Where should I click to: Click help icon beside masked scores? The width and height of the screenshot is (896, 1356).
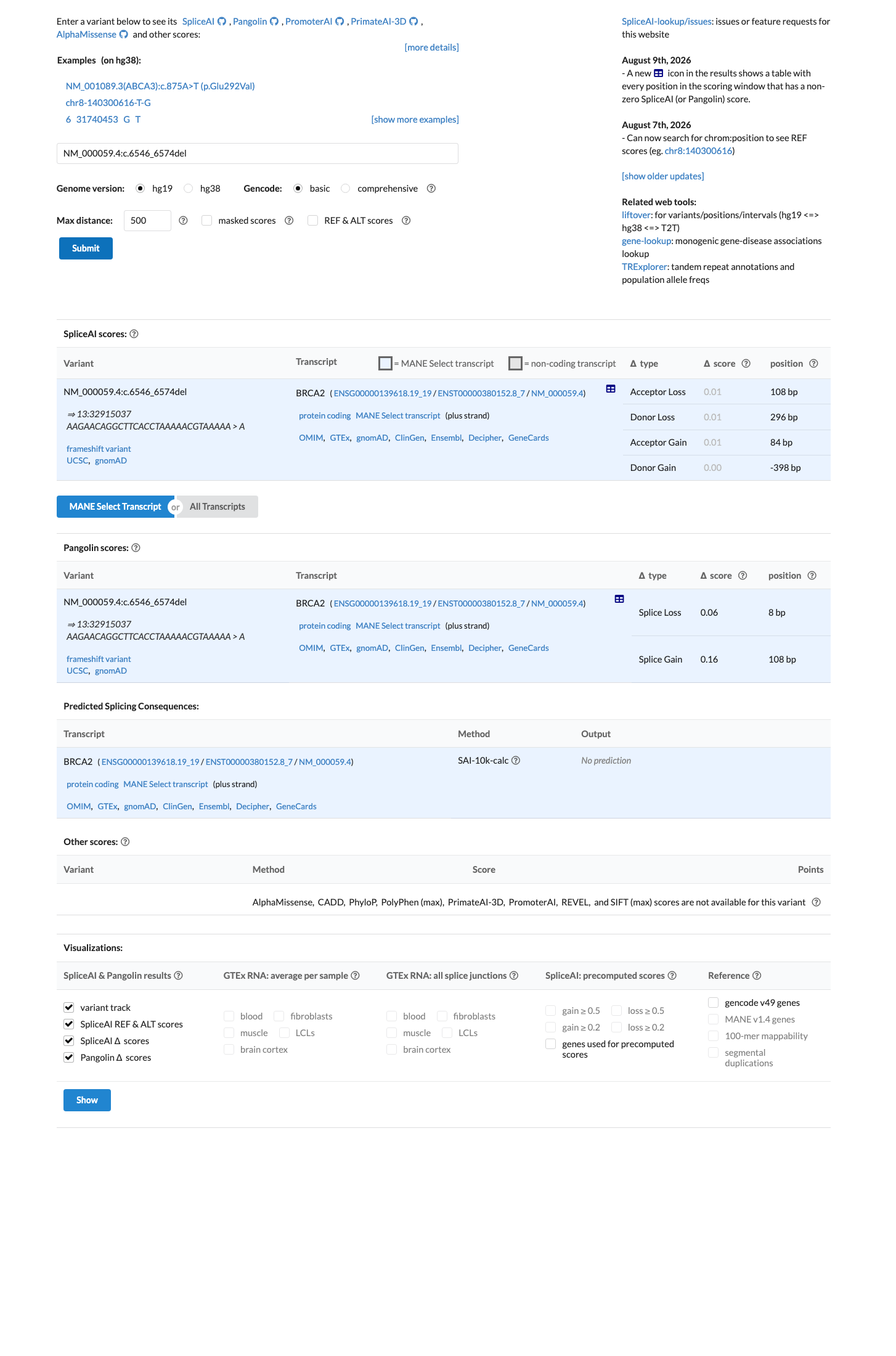coord(289,221)
